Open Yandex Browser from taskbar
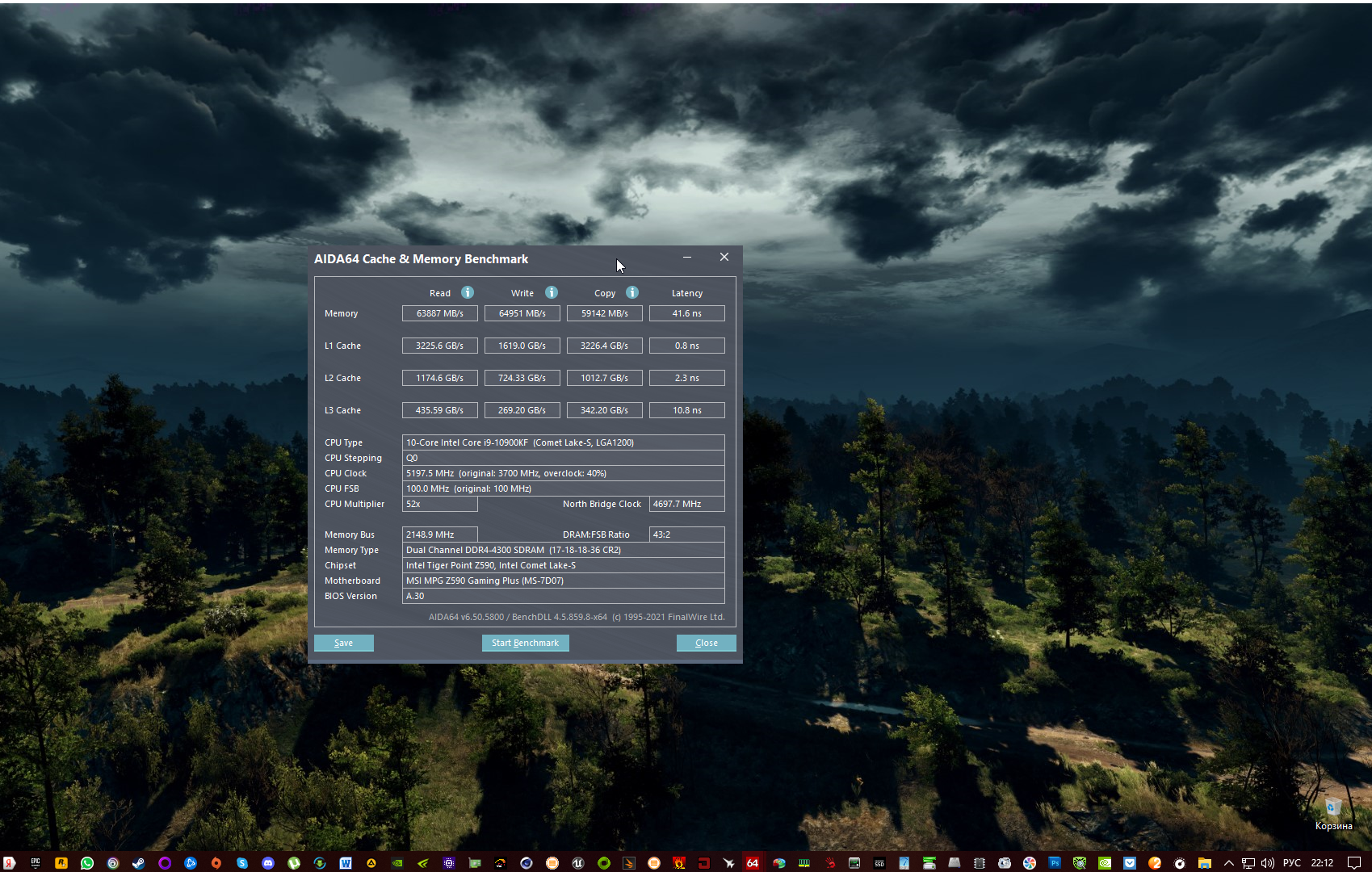This screenshot has height=872, width=1372. click(10, 863)
